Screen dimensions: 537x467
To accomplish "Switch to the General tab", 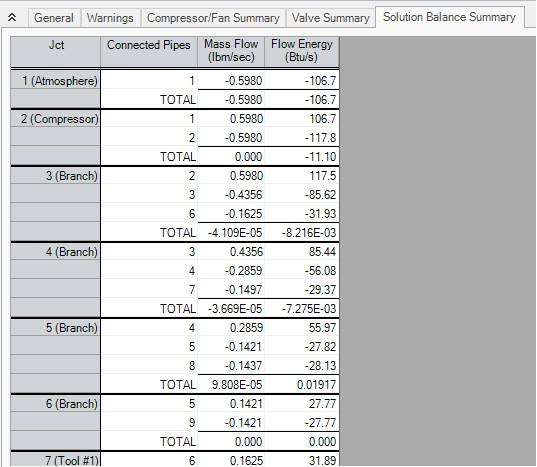I will [x=54, y=18].
